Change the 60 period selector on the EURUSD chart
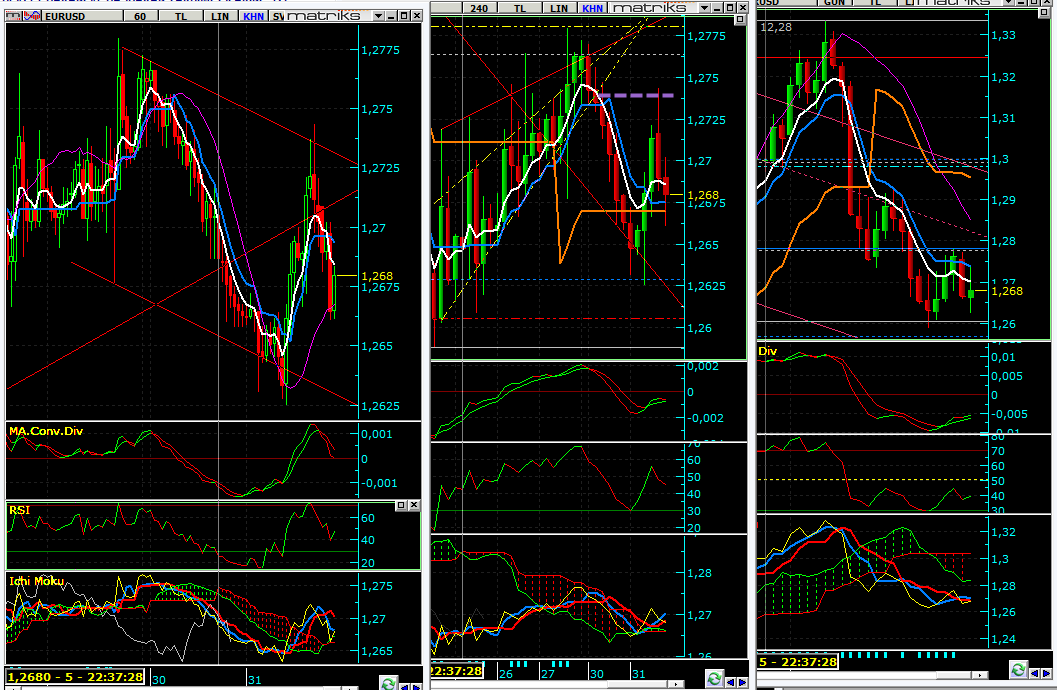The image size is (1057, 690). pos(139,16)
